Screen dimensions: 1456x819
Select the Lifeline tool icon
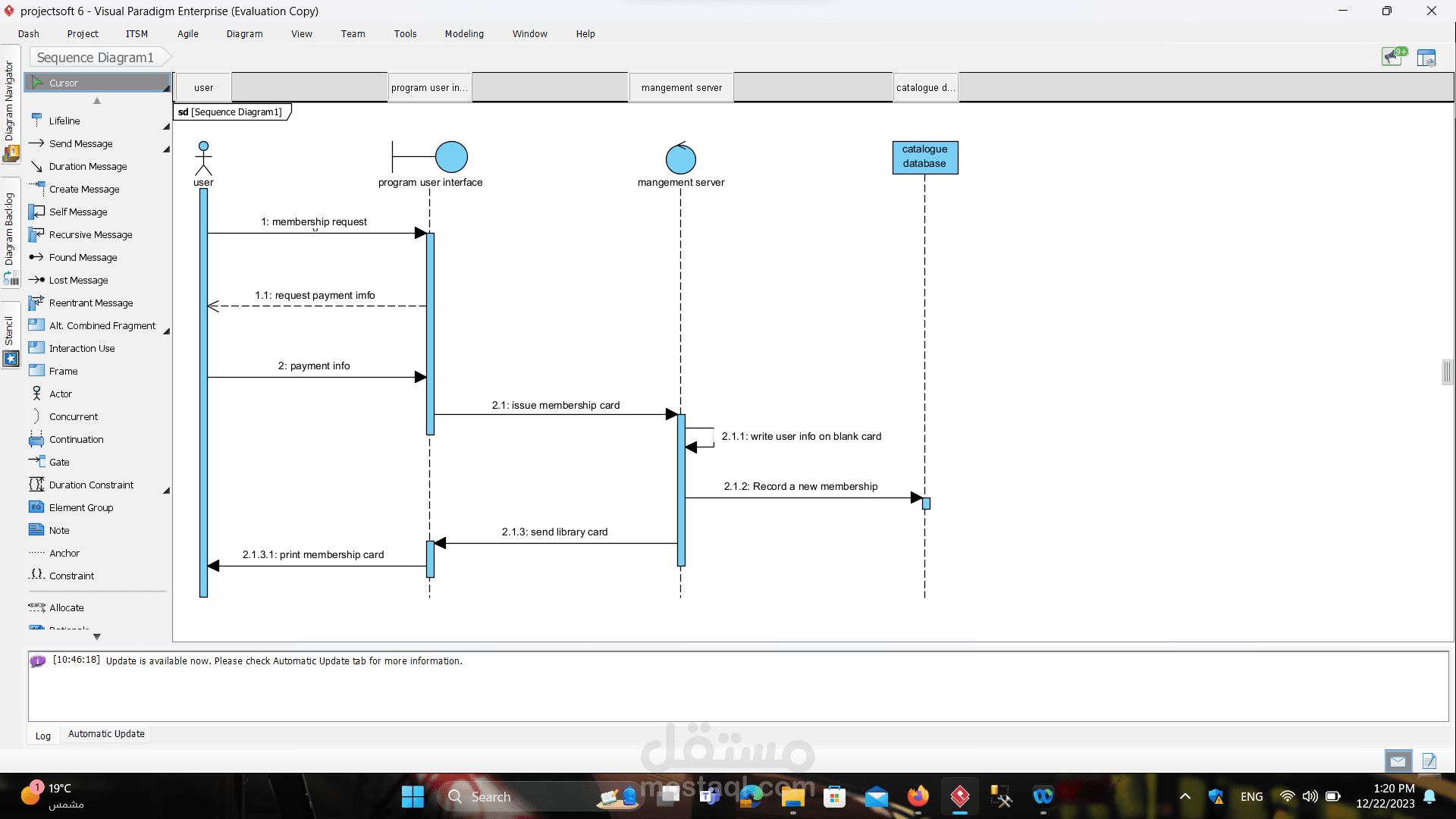pos(36,120)
